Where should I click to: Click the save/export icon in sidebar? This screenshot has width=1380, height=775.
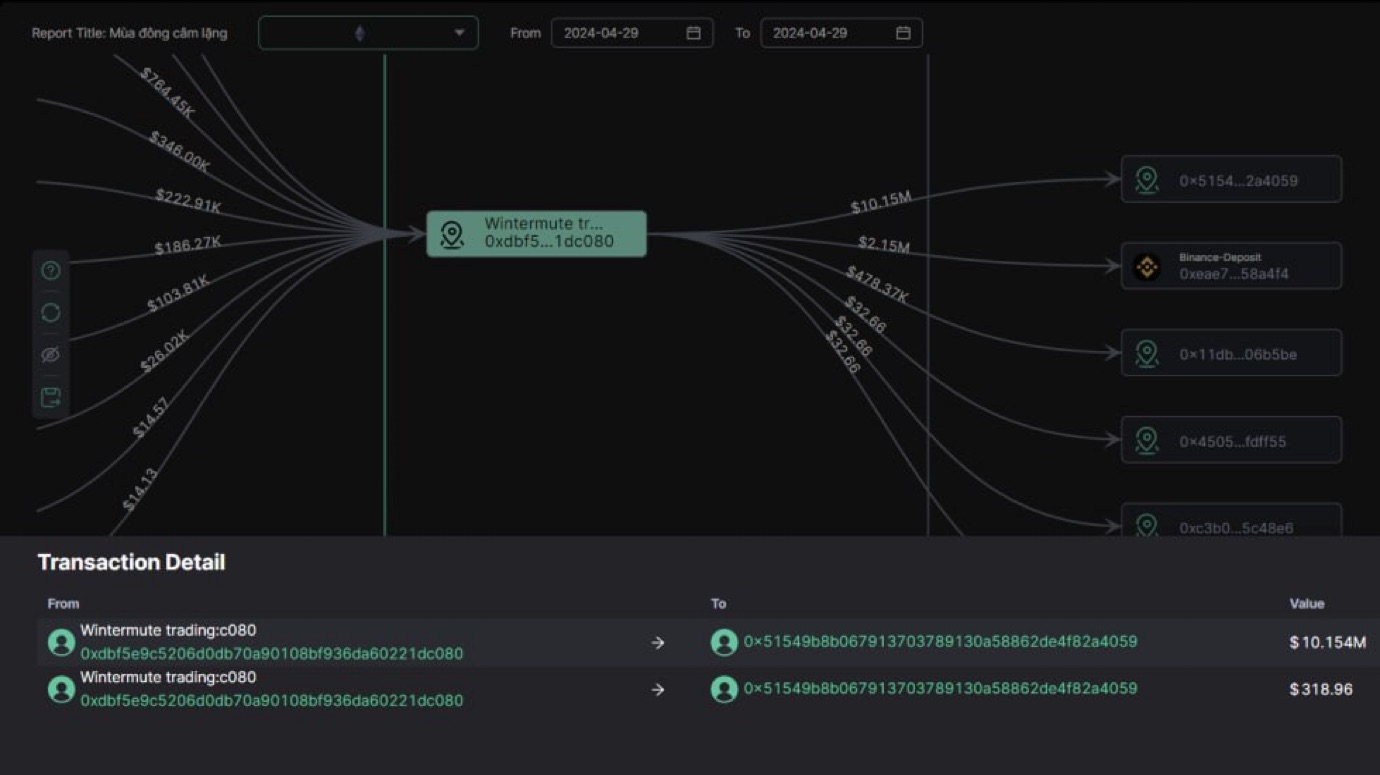click(x=51, y=397)
